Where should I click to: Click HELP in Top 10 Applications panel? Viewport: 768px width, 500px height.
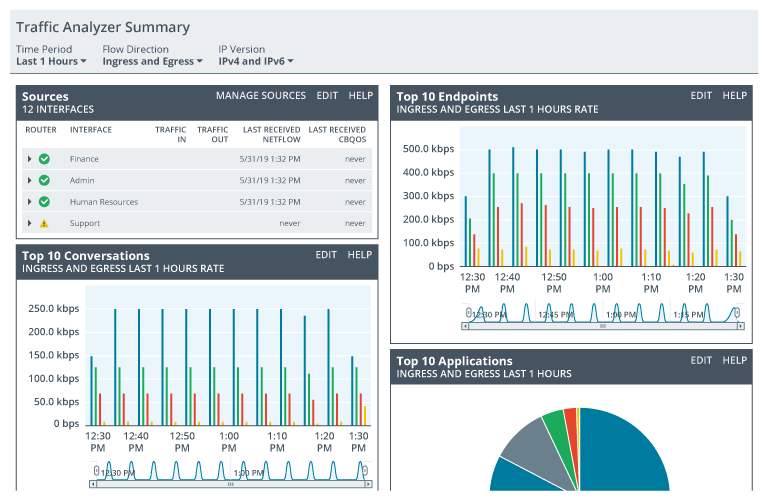tap(735, 360)
